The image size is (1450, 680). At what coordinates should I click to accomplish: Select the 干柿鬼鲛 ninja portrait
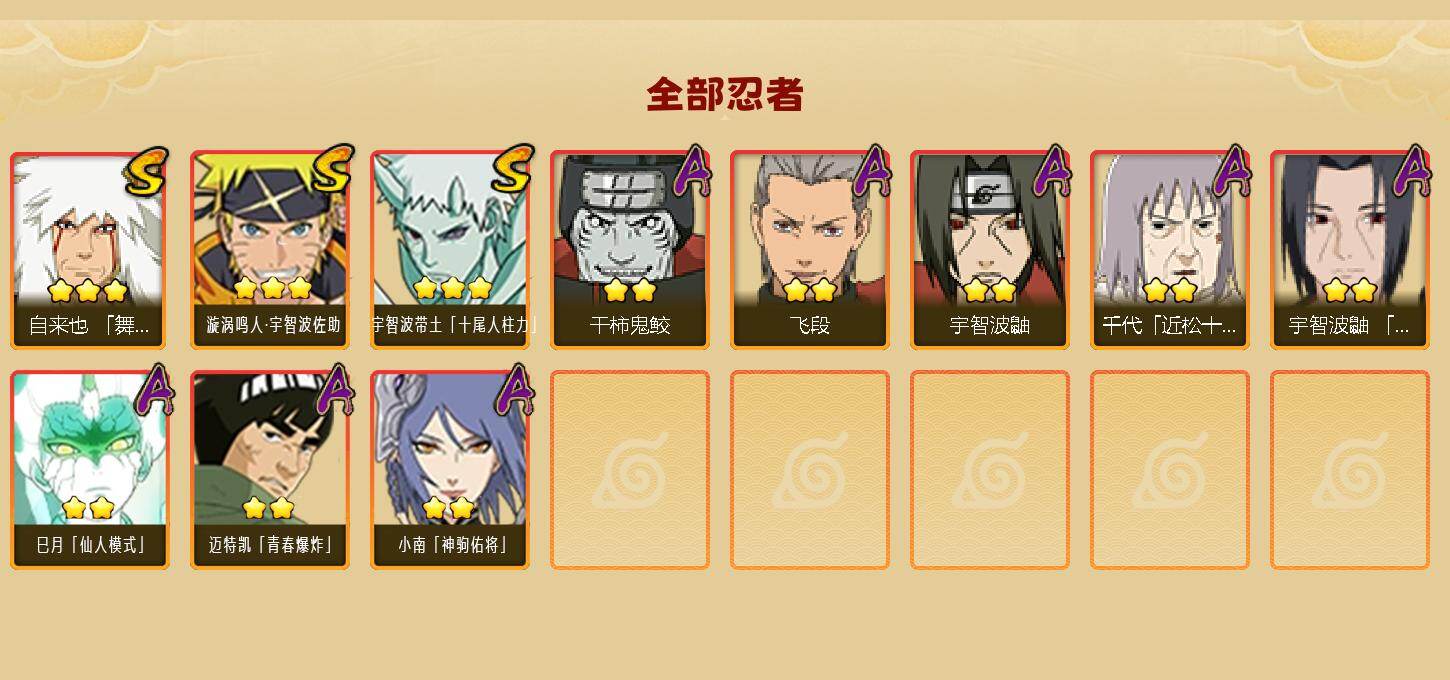tap(630, 250)
